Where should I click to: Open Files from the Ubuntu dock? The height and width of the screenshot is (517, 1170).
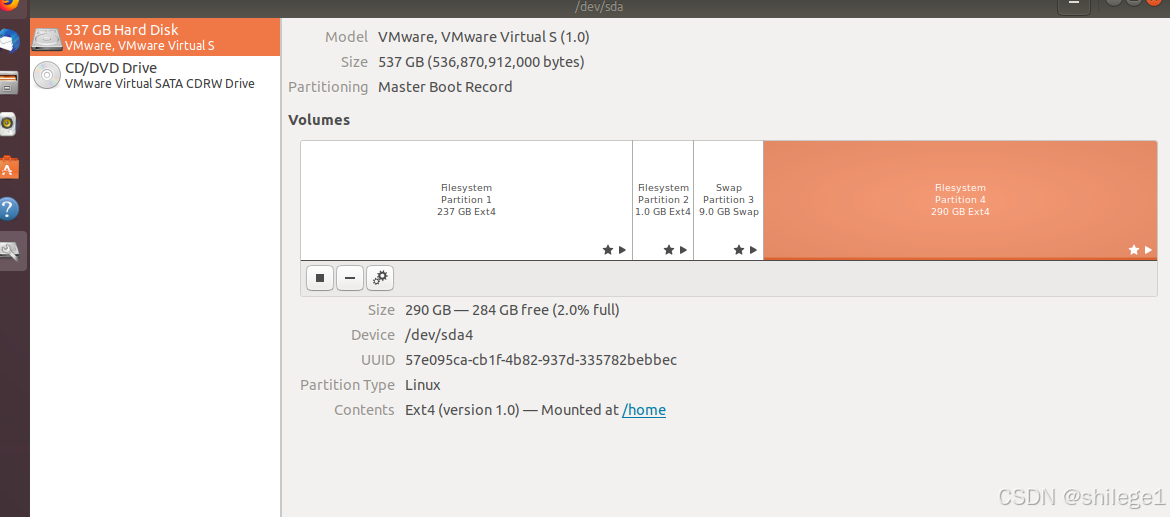coord(9,83)
